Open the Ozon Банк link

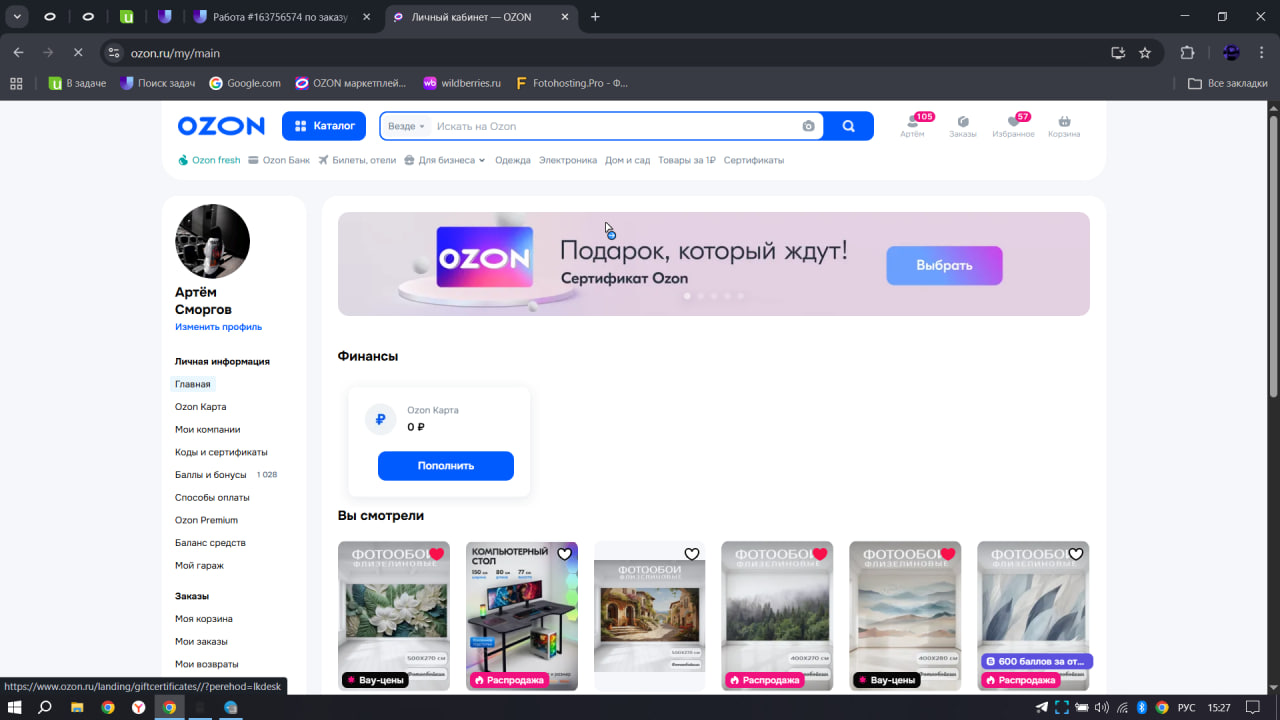click(x=279, y=160)
